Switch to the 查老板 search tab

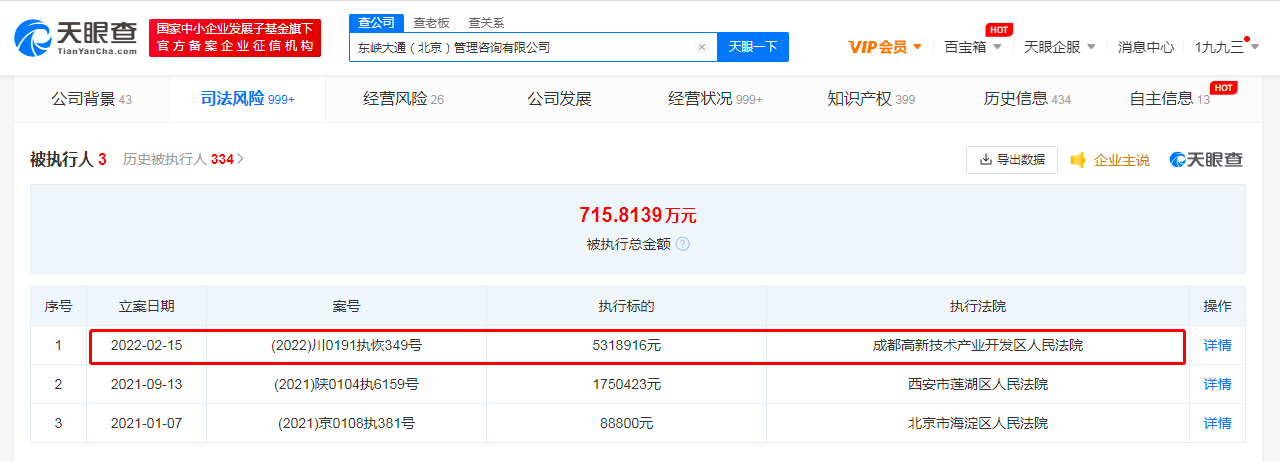[431, 23]
